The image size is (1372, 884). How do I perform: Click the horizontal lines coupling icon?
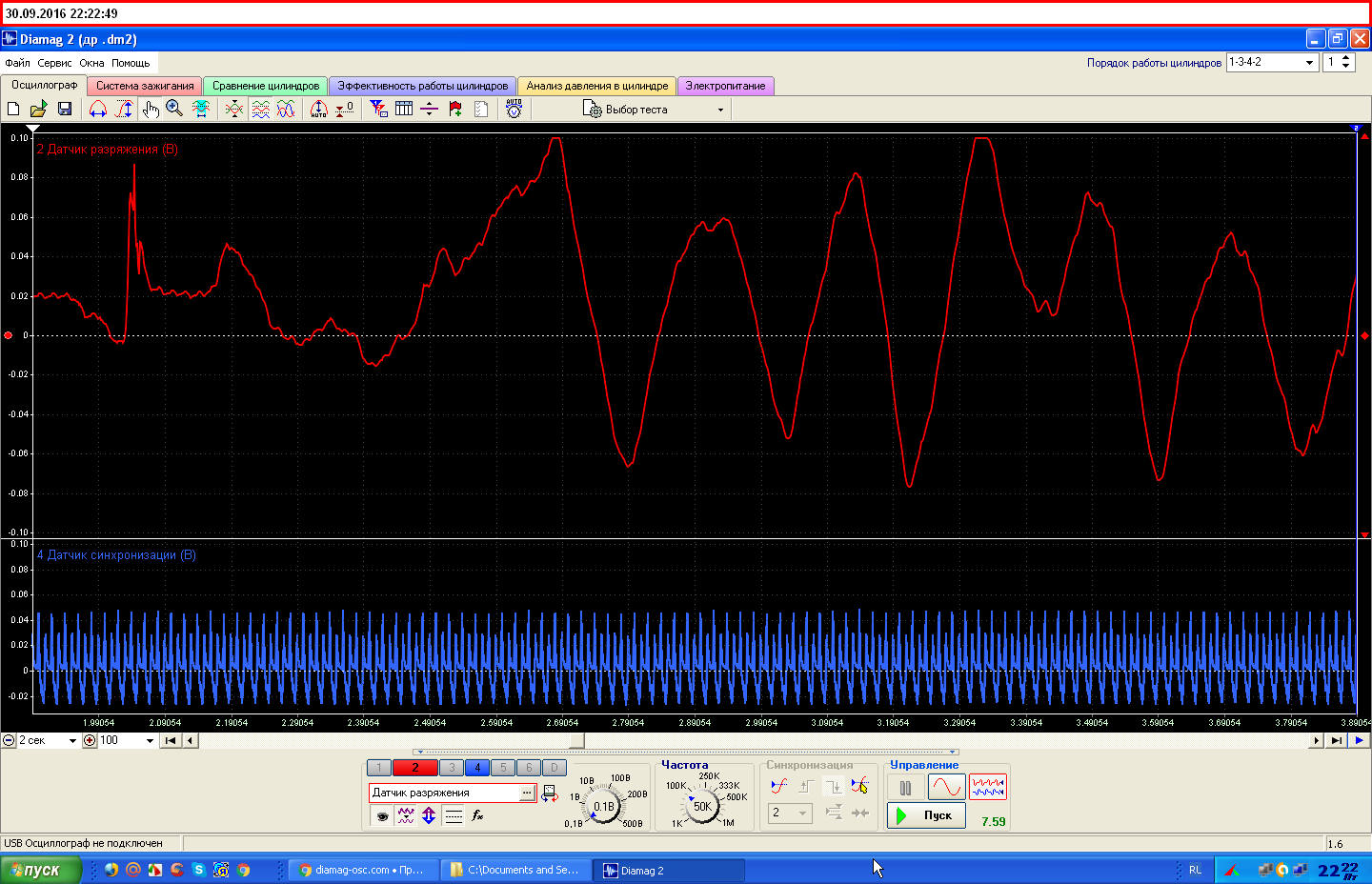click(454, 815)
